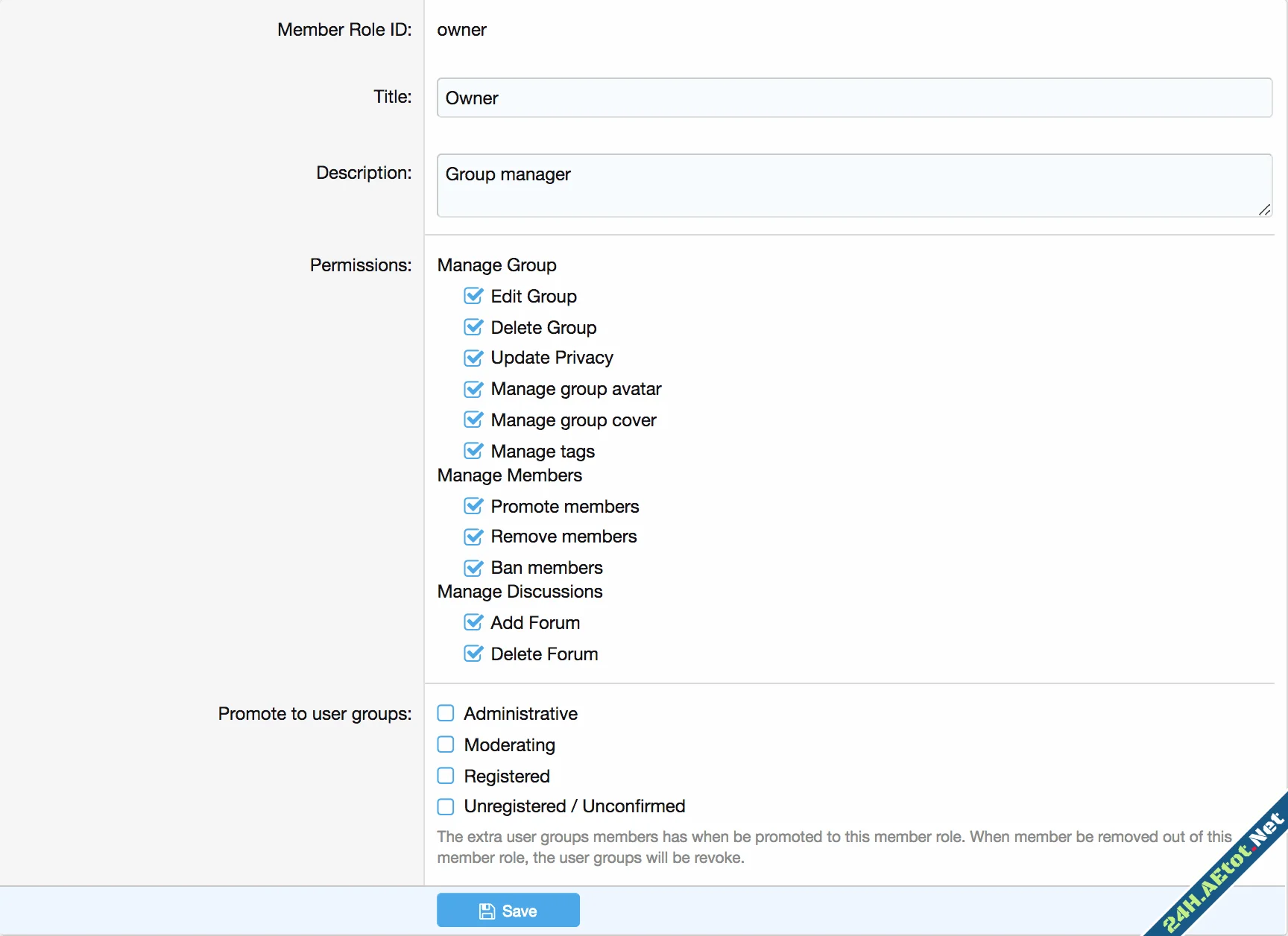The width and height of the screenshot is (1288, 936).
Task: Check the Unregistered / Unconfirmed group
Action: (x=446, y=806)
